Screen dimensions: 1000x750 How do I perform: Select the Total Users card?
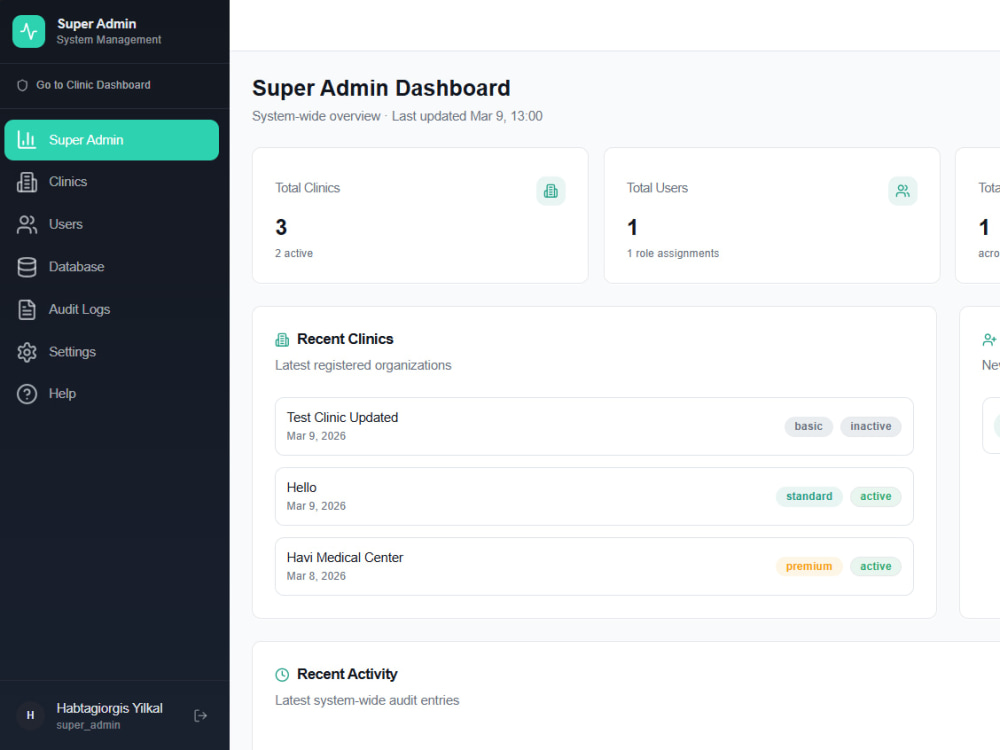[x=772, y=216]
